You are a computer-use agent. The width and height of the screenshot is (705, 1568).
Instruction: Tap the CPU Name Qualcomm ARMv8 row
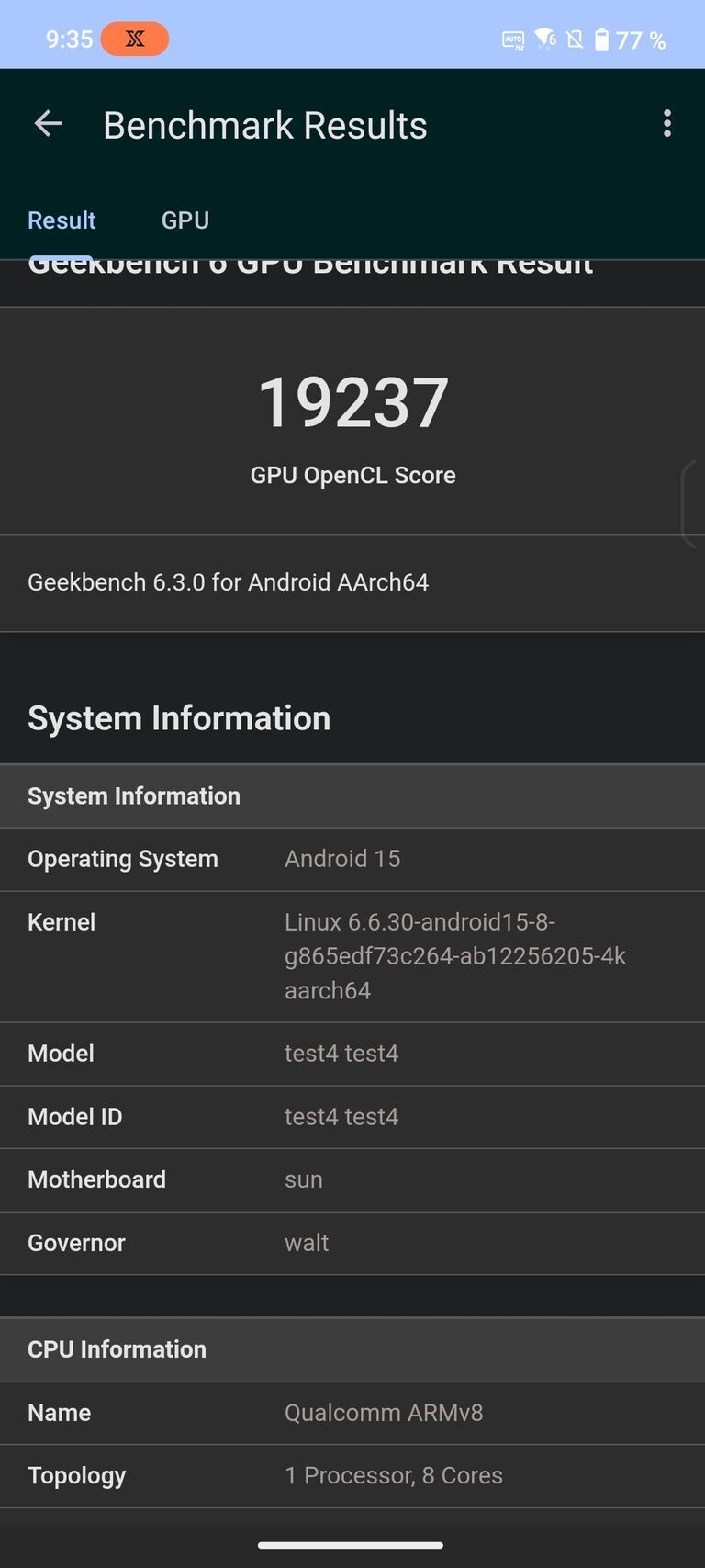352,1413
